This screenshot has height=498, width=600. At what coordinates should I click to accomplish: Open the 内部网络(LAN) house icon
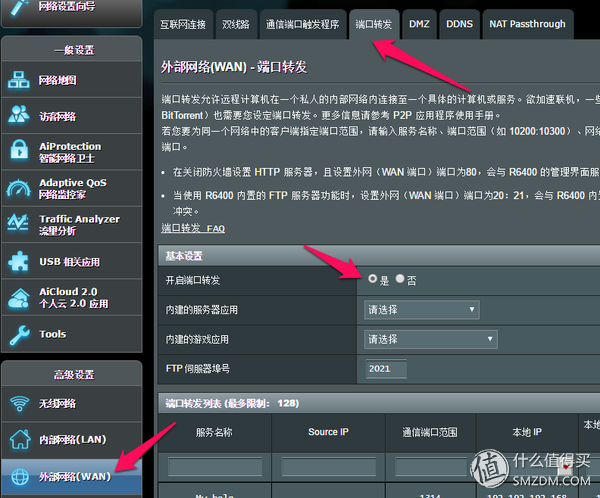click(20, 439)
